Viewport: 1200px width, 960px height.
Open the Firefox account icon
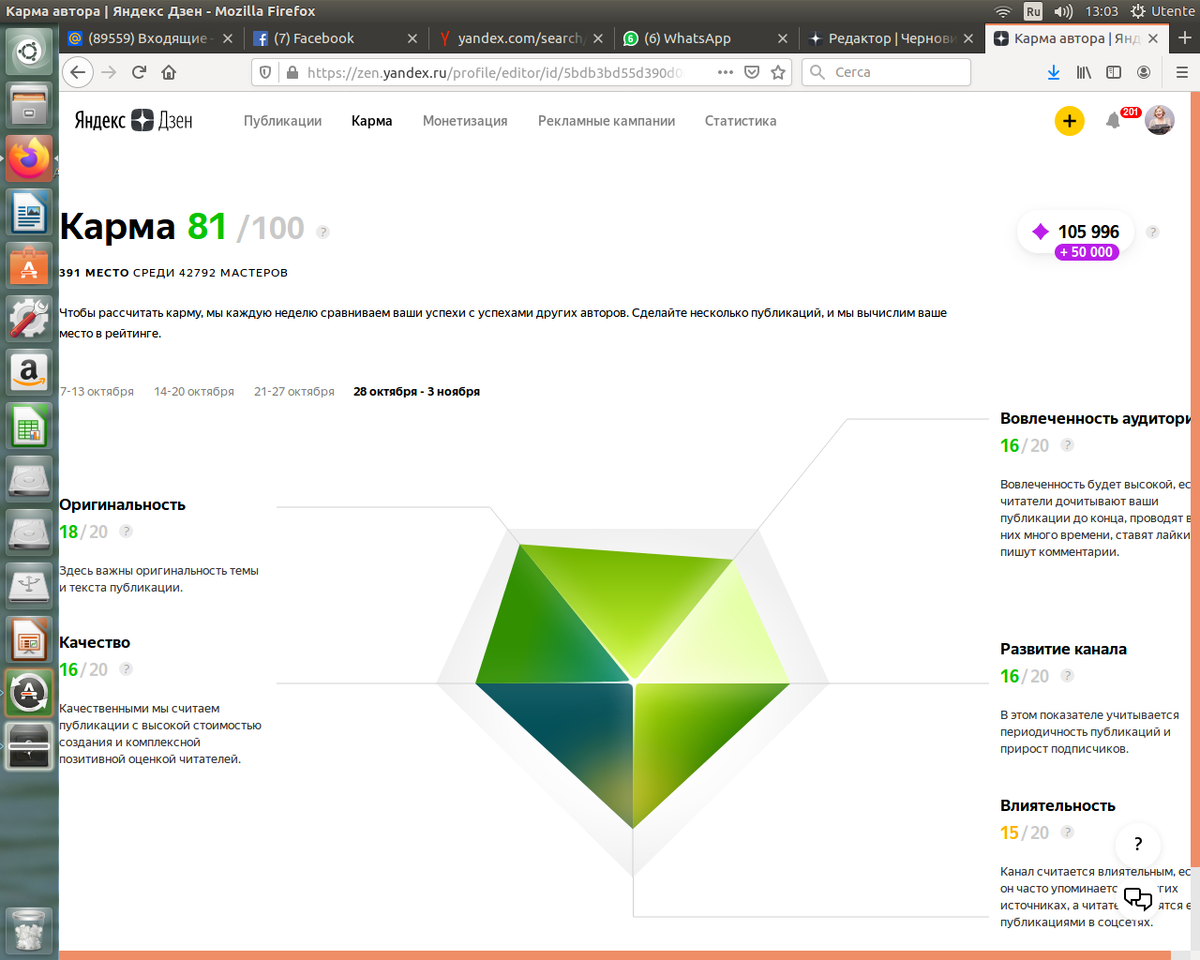1143,73
